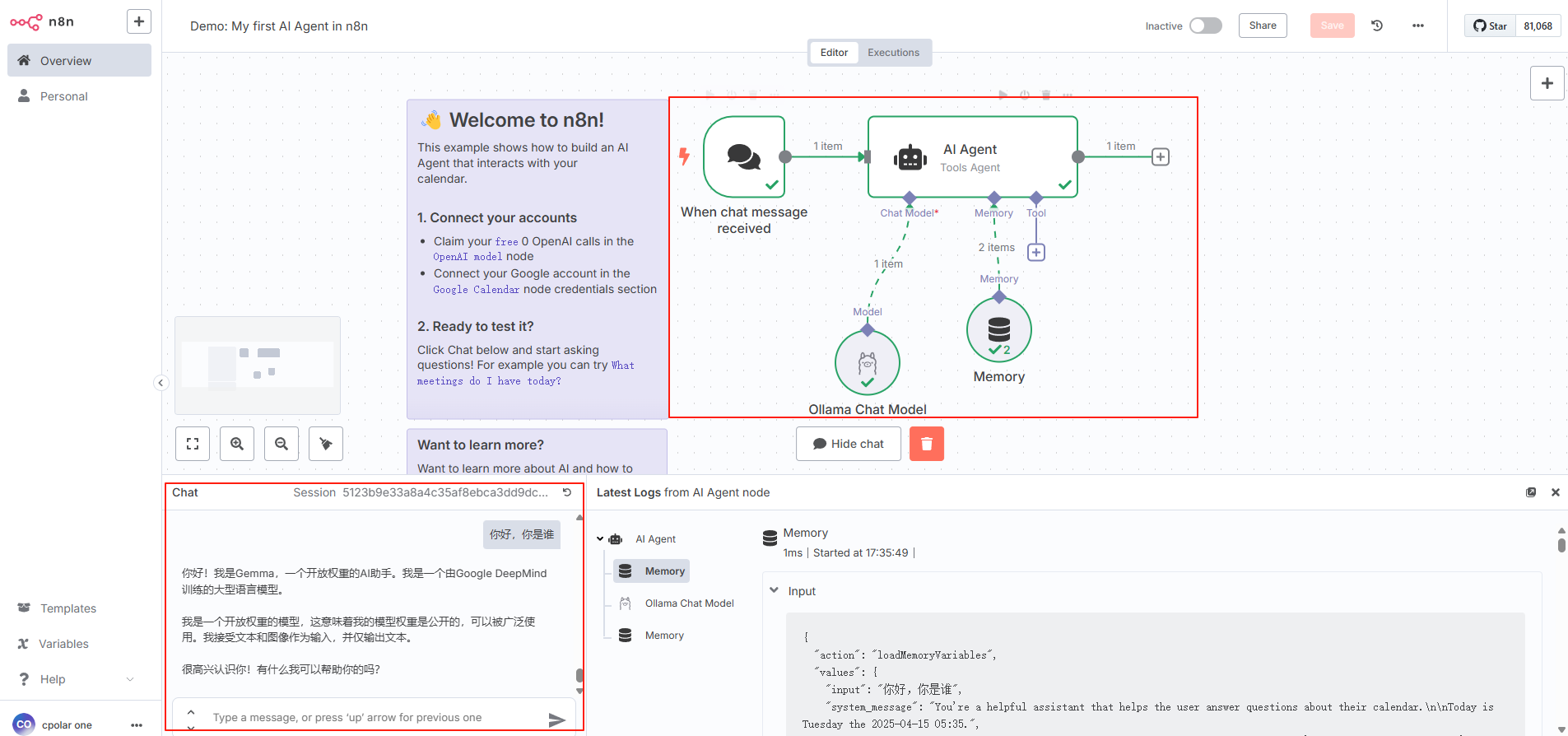This screenshot has width=1568, height=736.
Task: Click the Want to learn more? sticky note
Action: (x=537, y=451)
